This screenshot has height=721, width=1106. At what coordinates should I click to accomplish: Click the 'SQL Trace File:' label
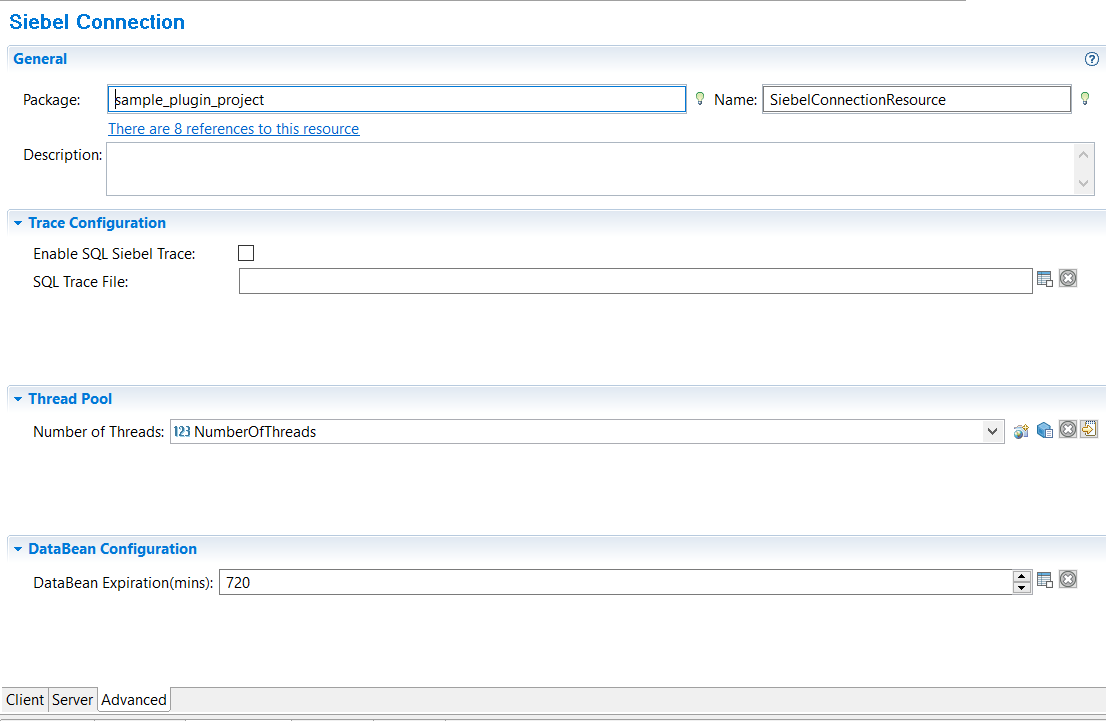coord(80,281)
